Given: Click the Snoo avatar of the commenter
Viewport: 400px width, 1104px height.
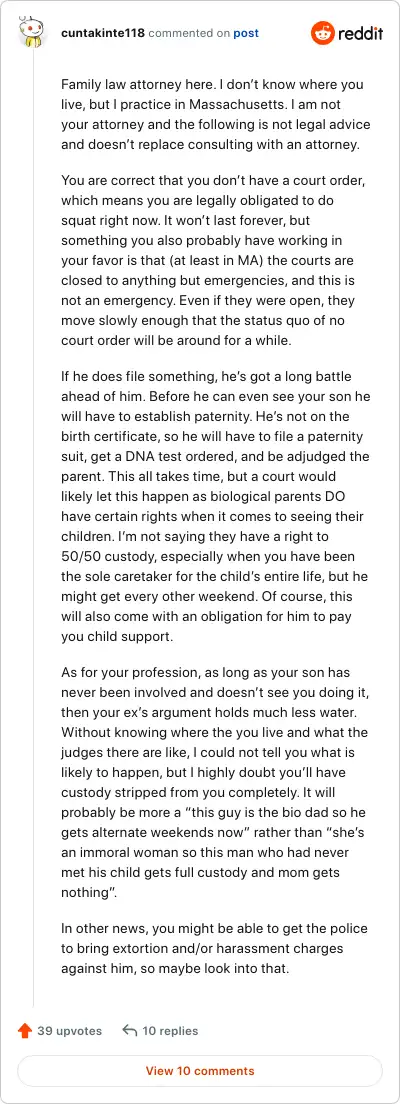Looking at the screenshot, I should 31,33.
